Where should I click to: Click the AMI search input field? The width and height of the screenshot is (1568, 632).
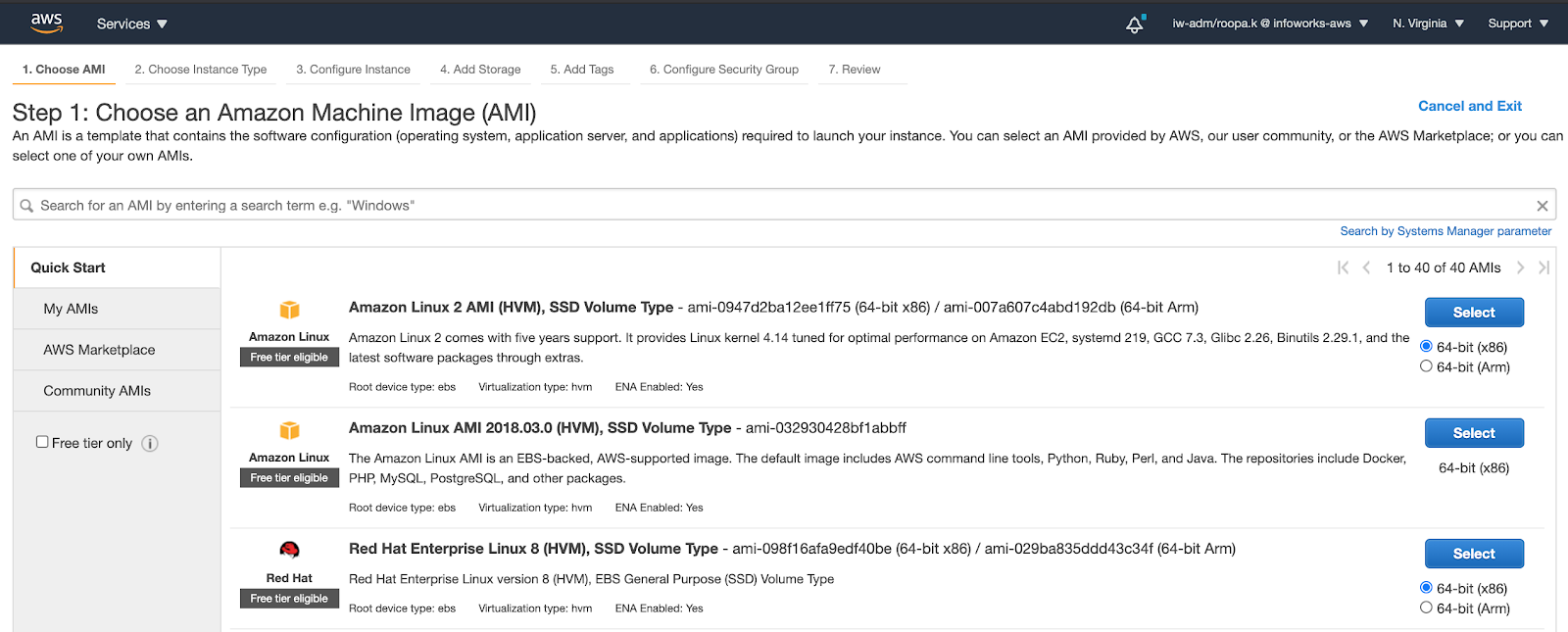tap(784, 206)
